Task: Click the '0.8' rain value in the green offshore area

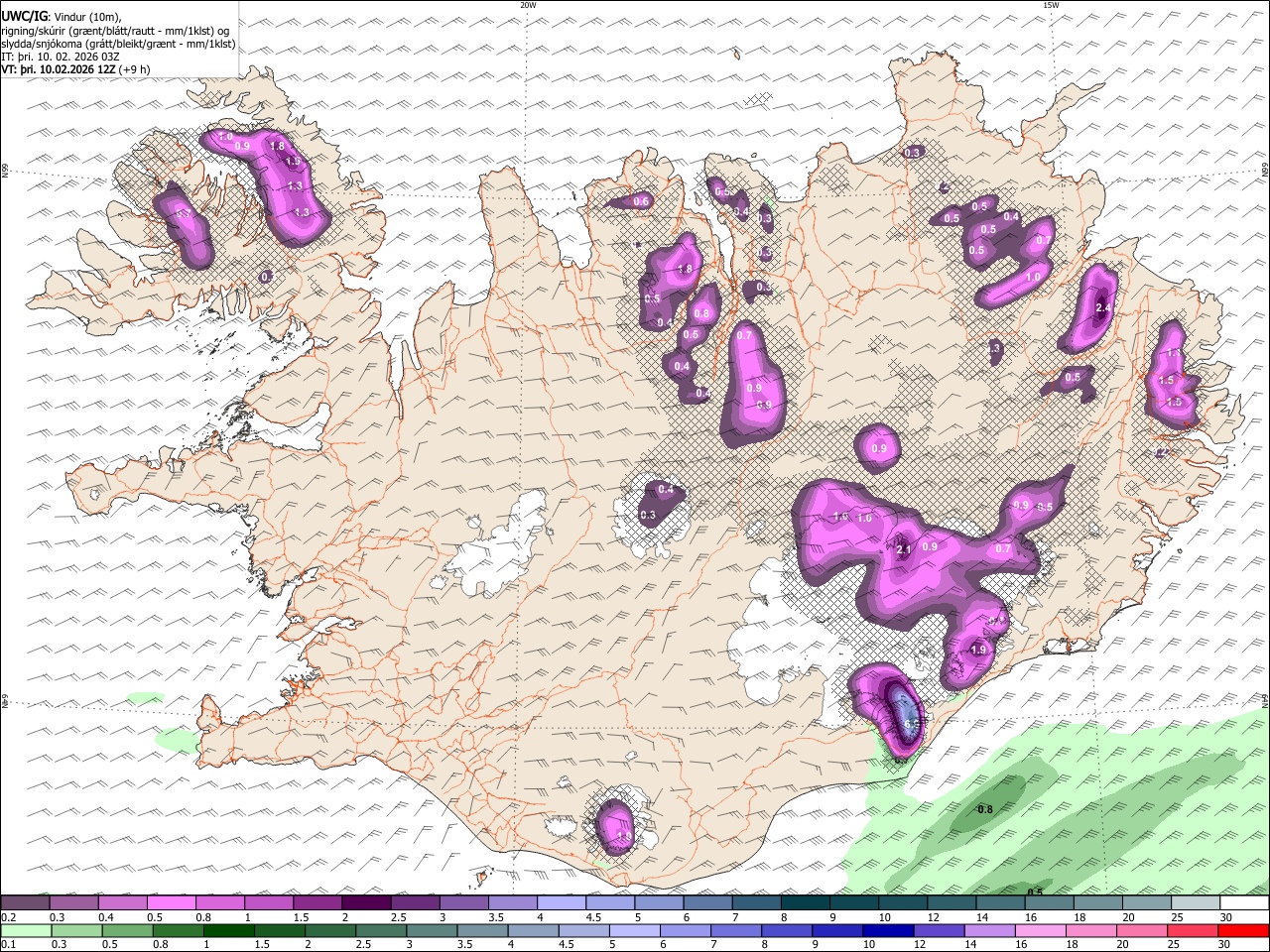Action: pos(985,810)
